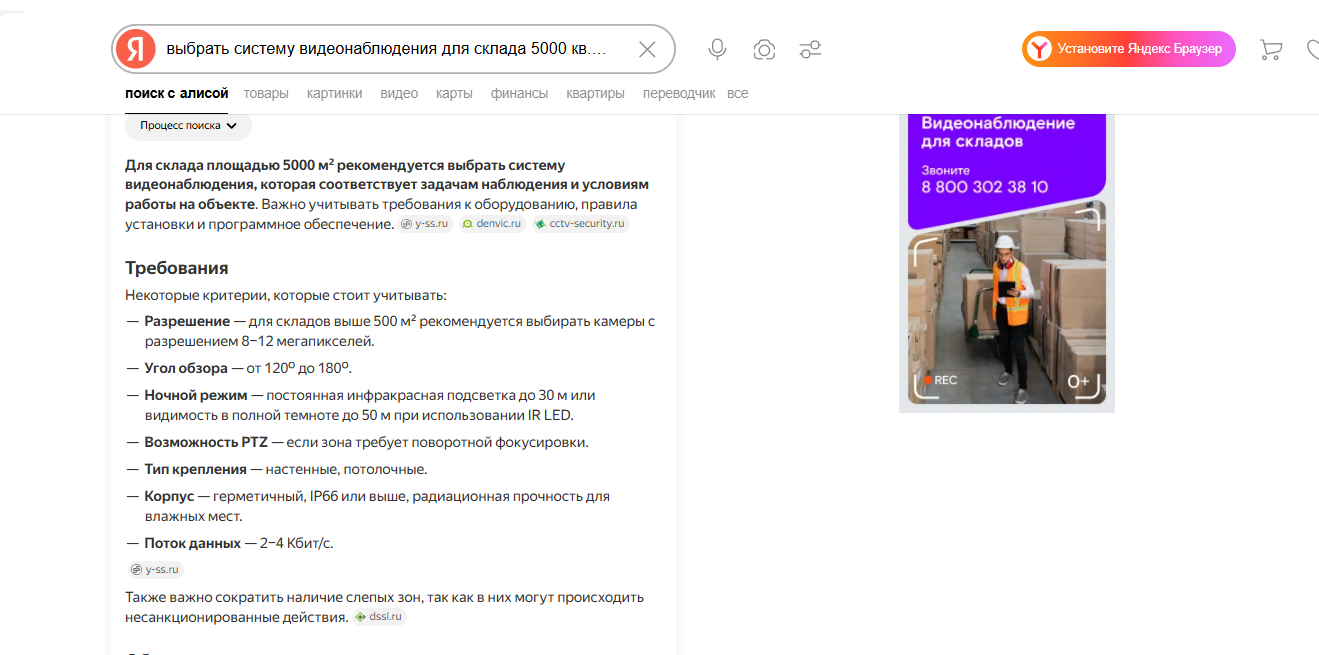Click the voice search microphone icon
This screenshot has height=655, width=1319.
(716, 48)
